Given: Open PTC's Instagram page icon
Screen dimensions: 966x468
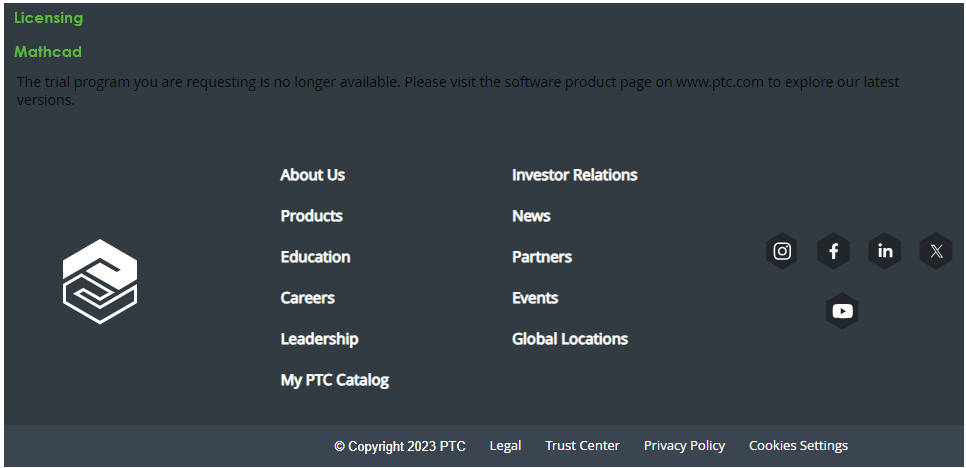Looking at the screenshot, I should [782, 251].
